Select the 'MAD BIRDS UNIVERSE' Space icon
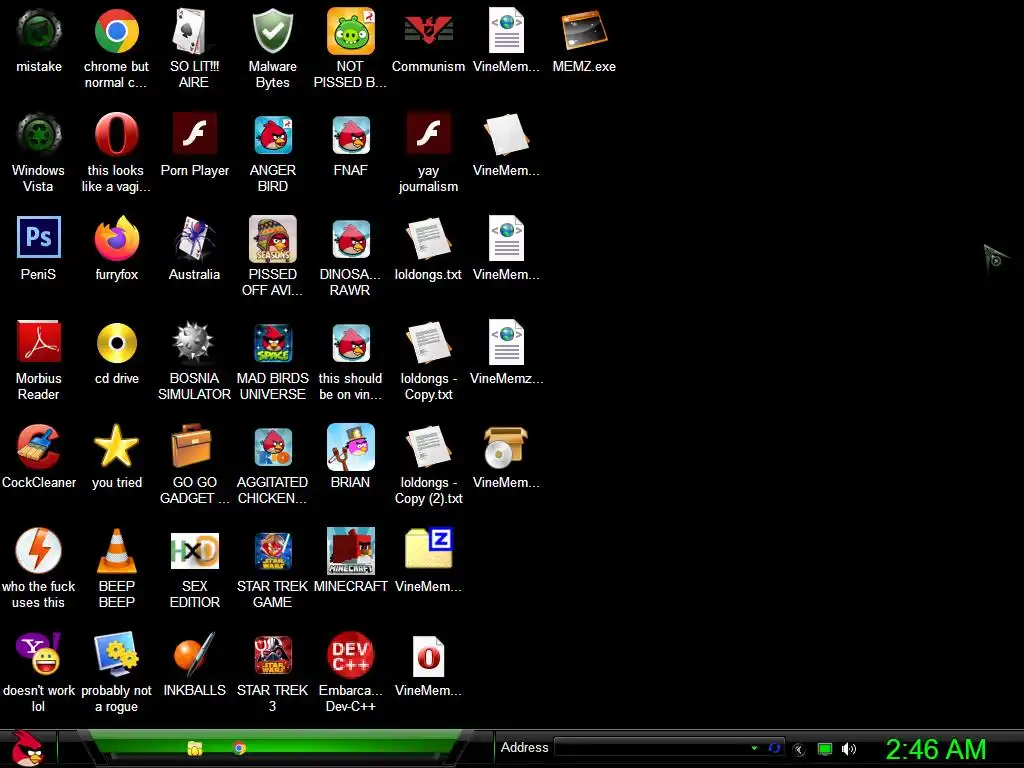 click(272, 342)
